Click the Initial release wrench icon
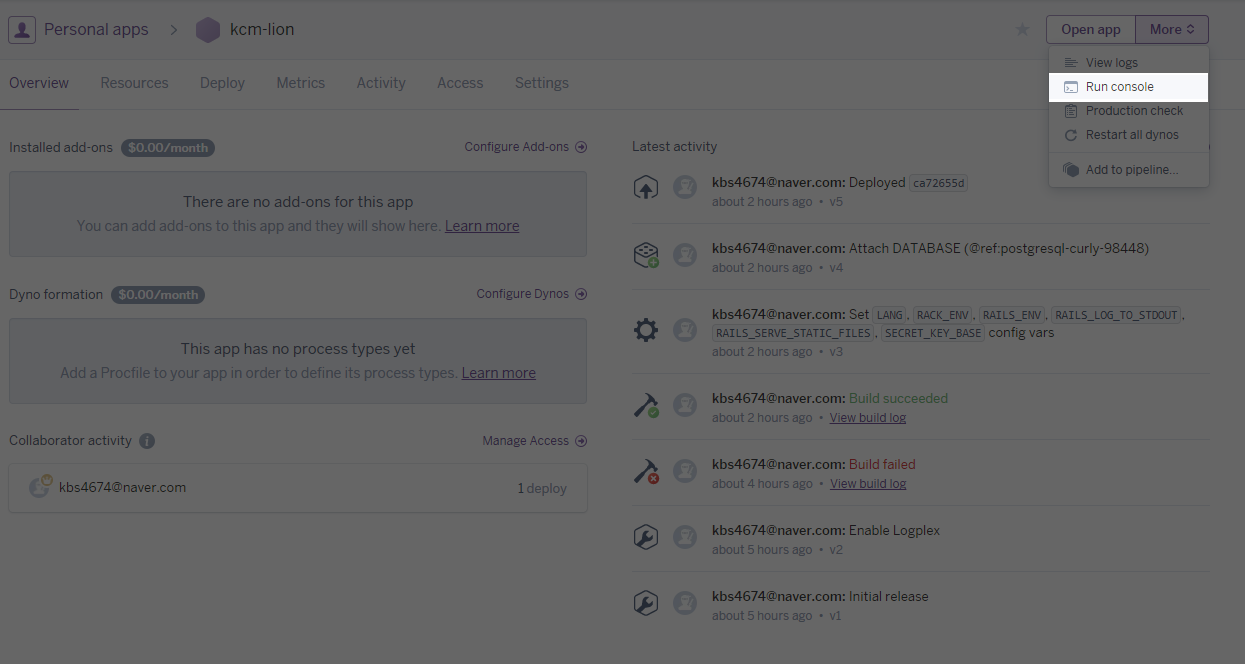The height and width of the screenshot is (664, 1245). click(646, 603)
